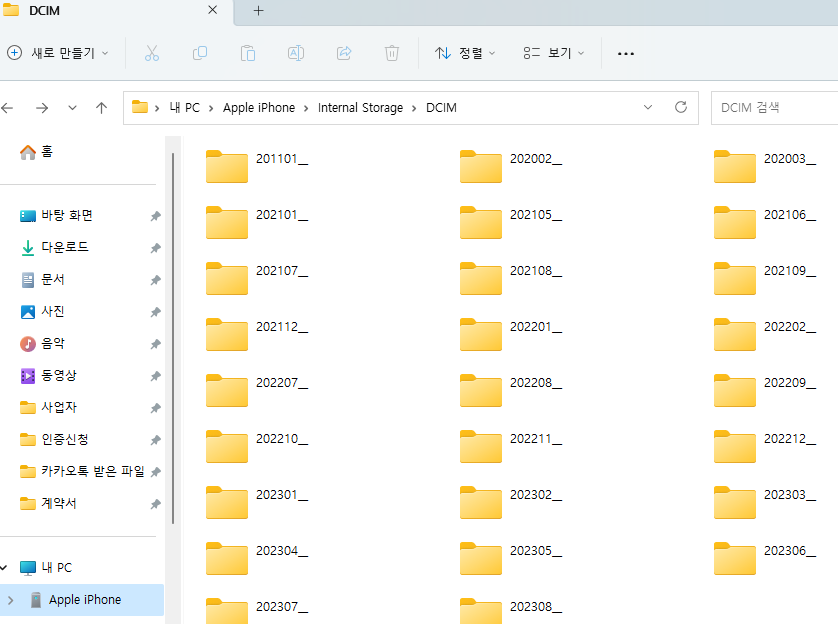Click the Delete trash can icon
Image resolution: width=838 pixels, height=624 pixels.
coord(392,53)
